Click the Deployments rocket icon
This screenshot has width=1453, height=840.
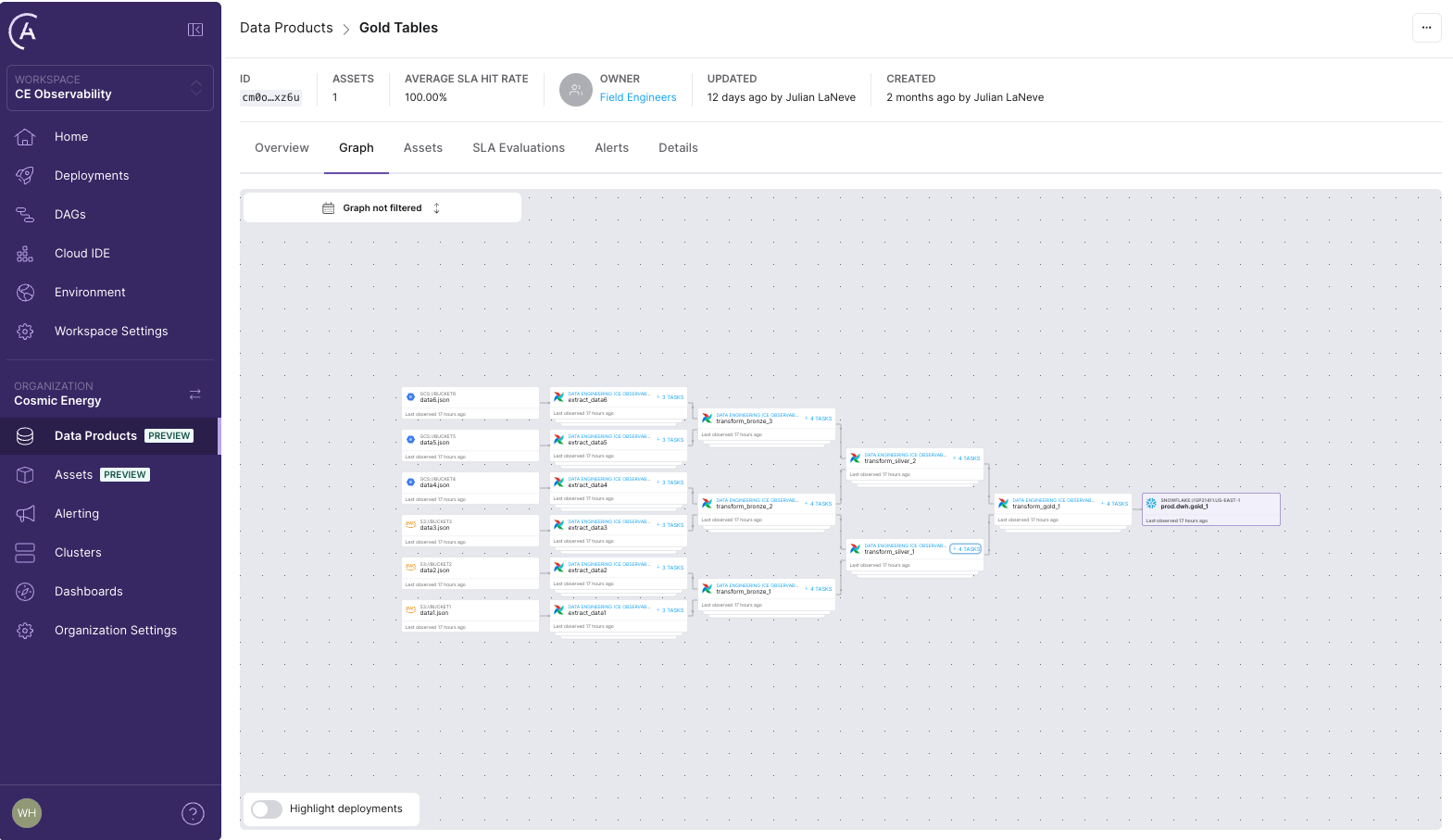[x=25, y=175]
